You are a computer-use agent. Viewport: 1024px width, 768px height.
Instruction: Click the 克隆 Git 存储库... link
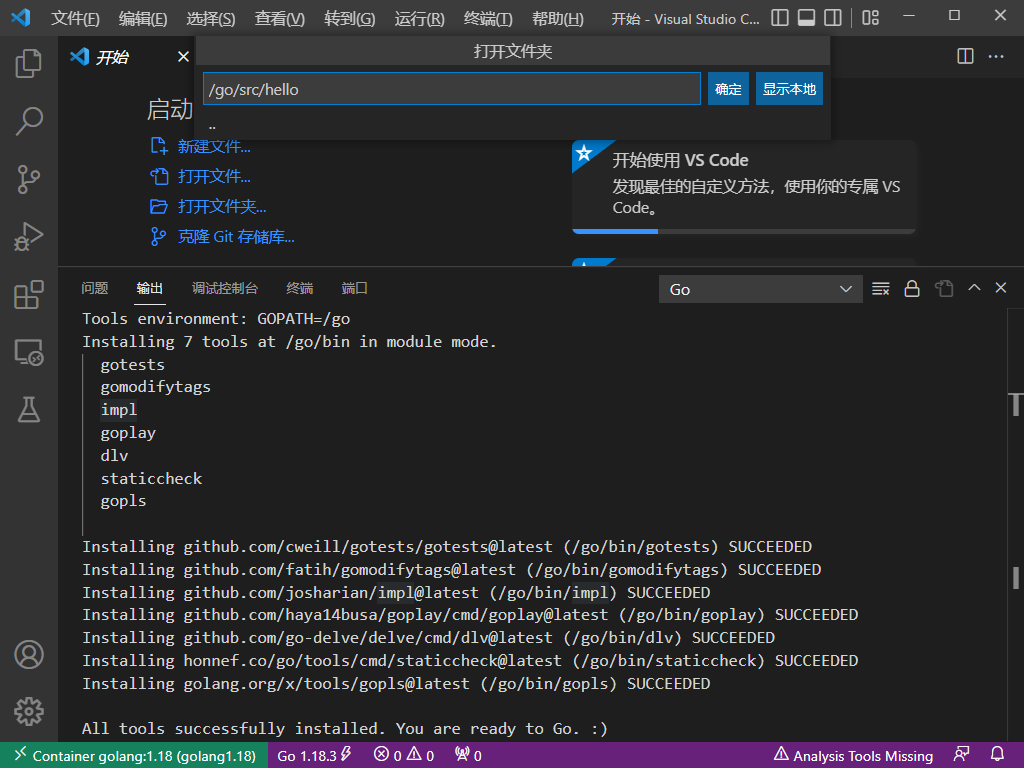236,236
